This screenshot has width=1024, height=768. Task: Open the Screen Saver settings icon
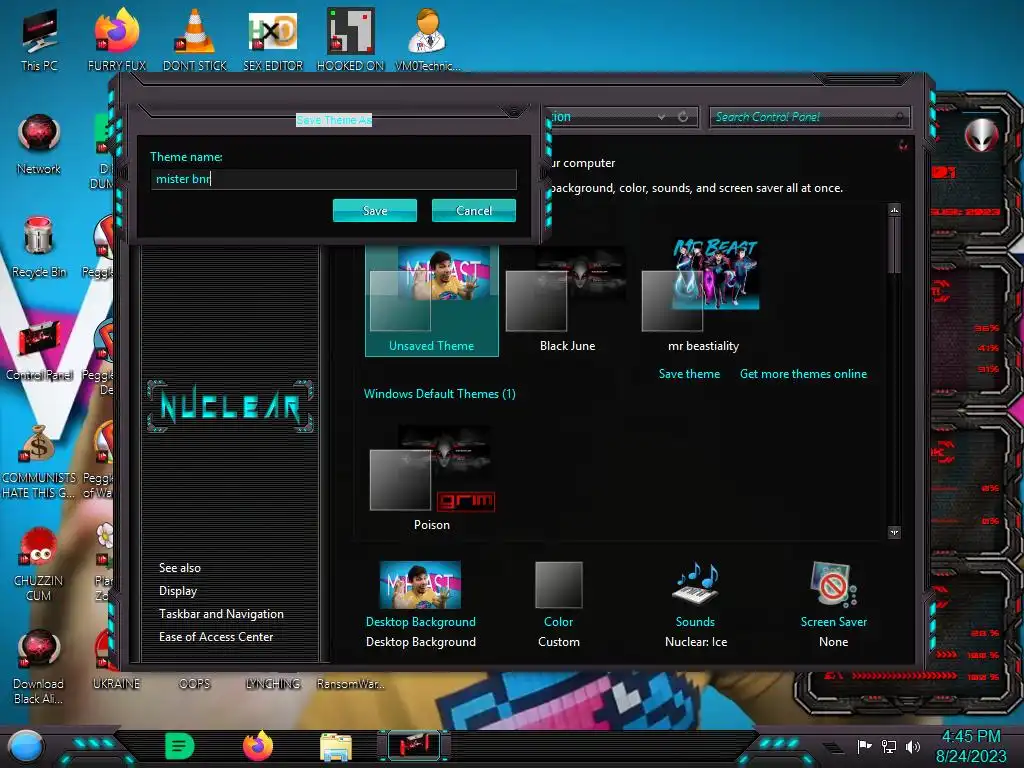[833, 584]
